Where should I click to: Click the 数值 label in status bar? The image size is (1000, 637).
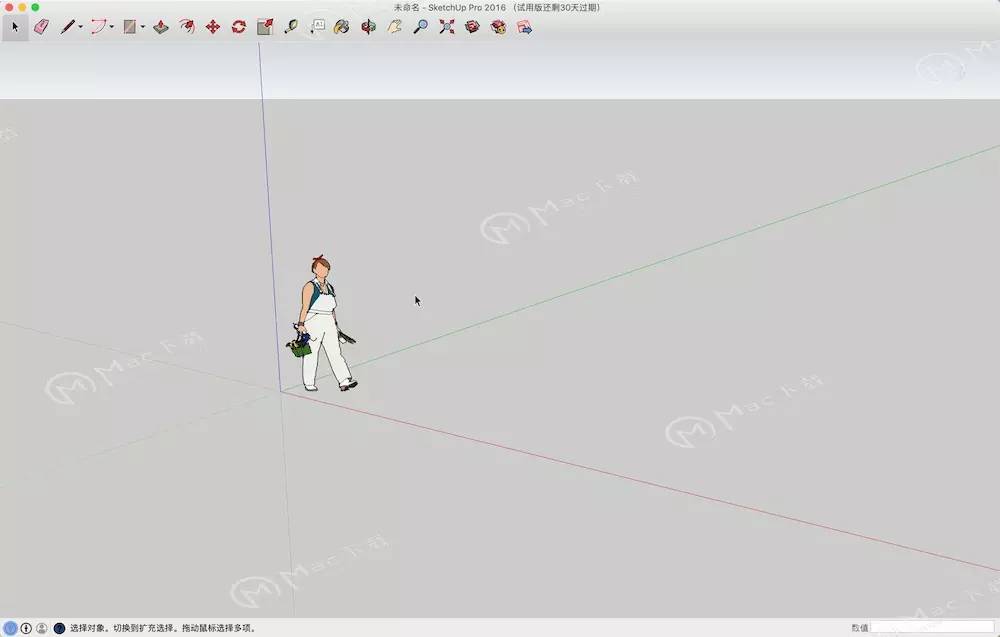(859, 628)
